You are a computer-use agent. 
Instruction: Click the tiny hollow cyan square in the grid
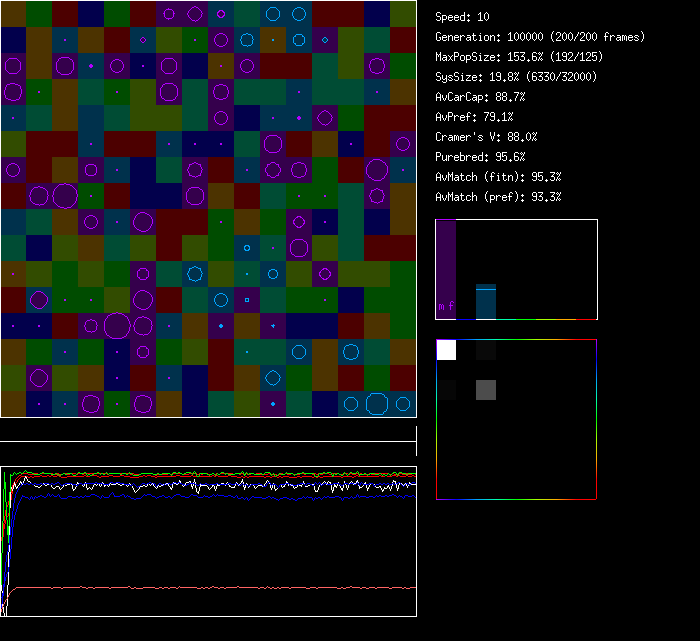[247, 299]
